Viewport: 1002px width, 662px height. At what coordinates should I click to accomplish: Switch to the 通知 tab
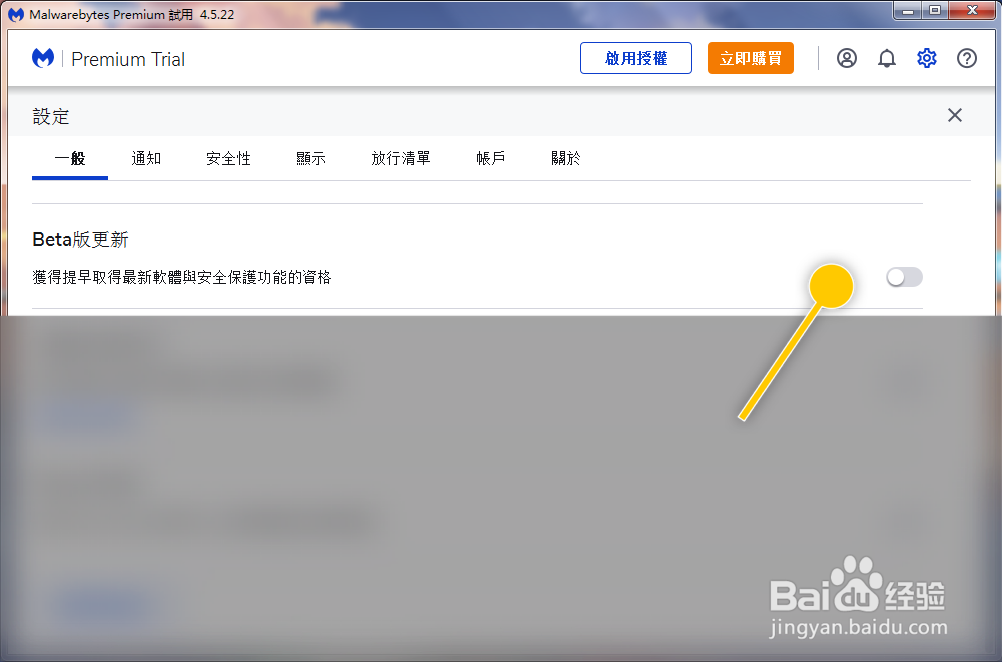146,158
